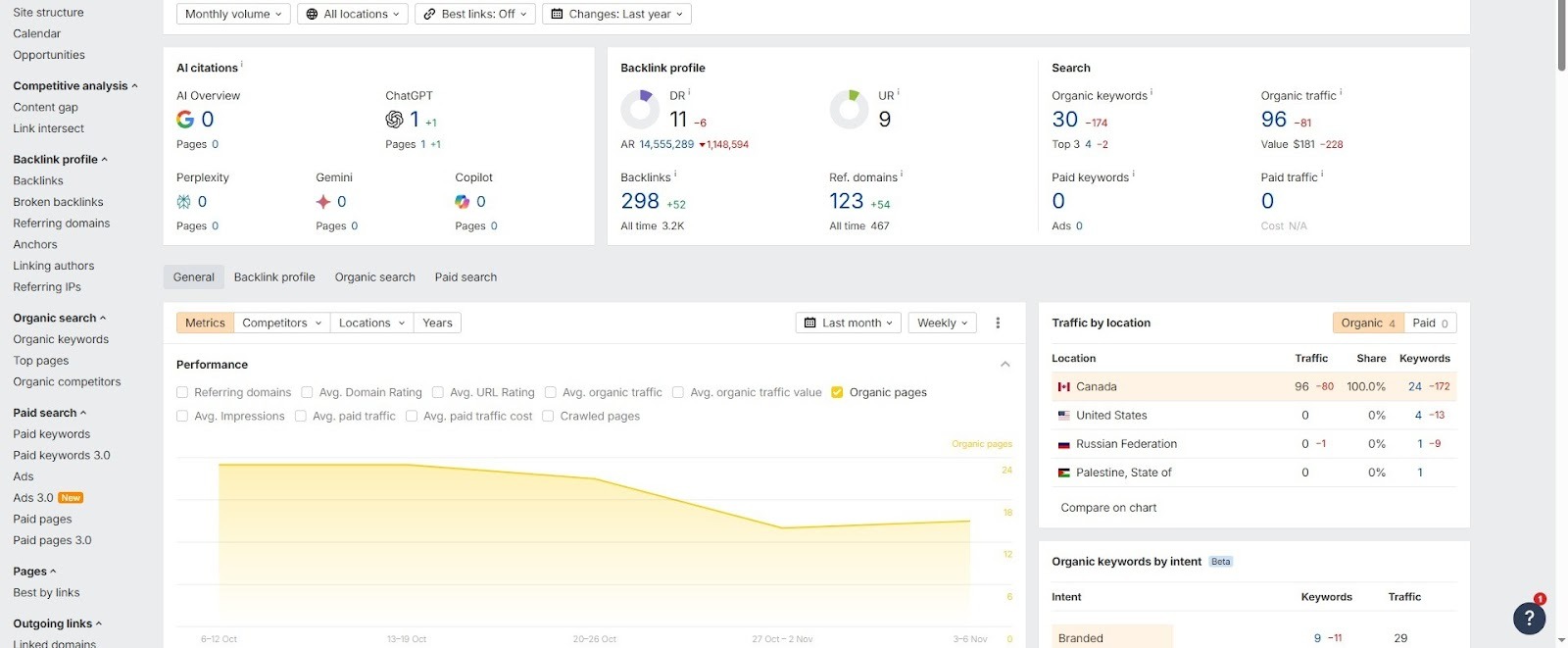Image resolution: width=1568 pixels, height=648 pixels.
Task: Enable the Referring domains checkbox
Action: (x=182, y=392)
